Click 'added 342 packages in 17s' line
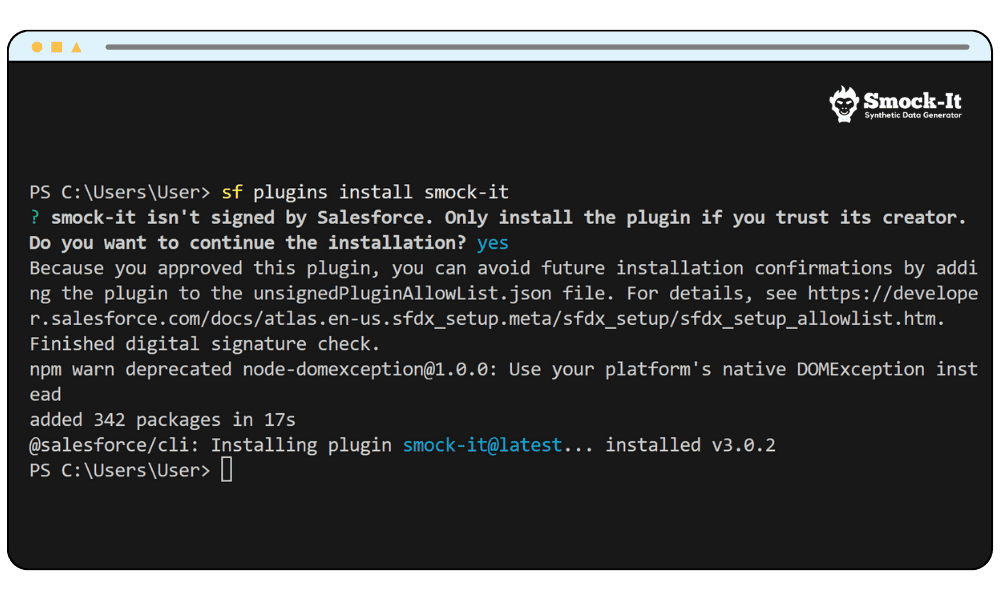The image size is (1000, 600). tap(163, 420)
